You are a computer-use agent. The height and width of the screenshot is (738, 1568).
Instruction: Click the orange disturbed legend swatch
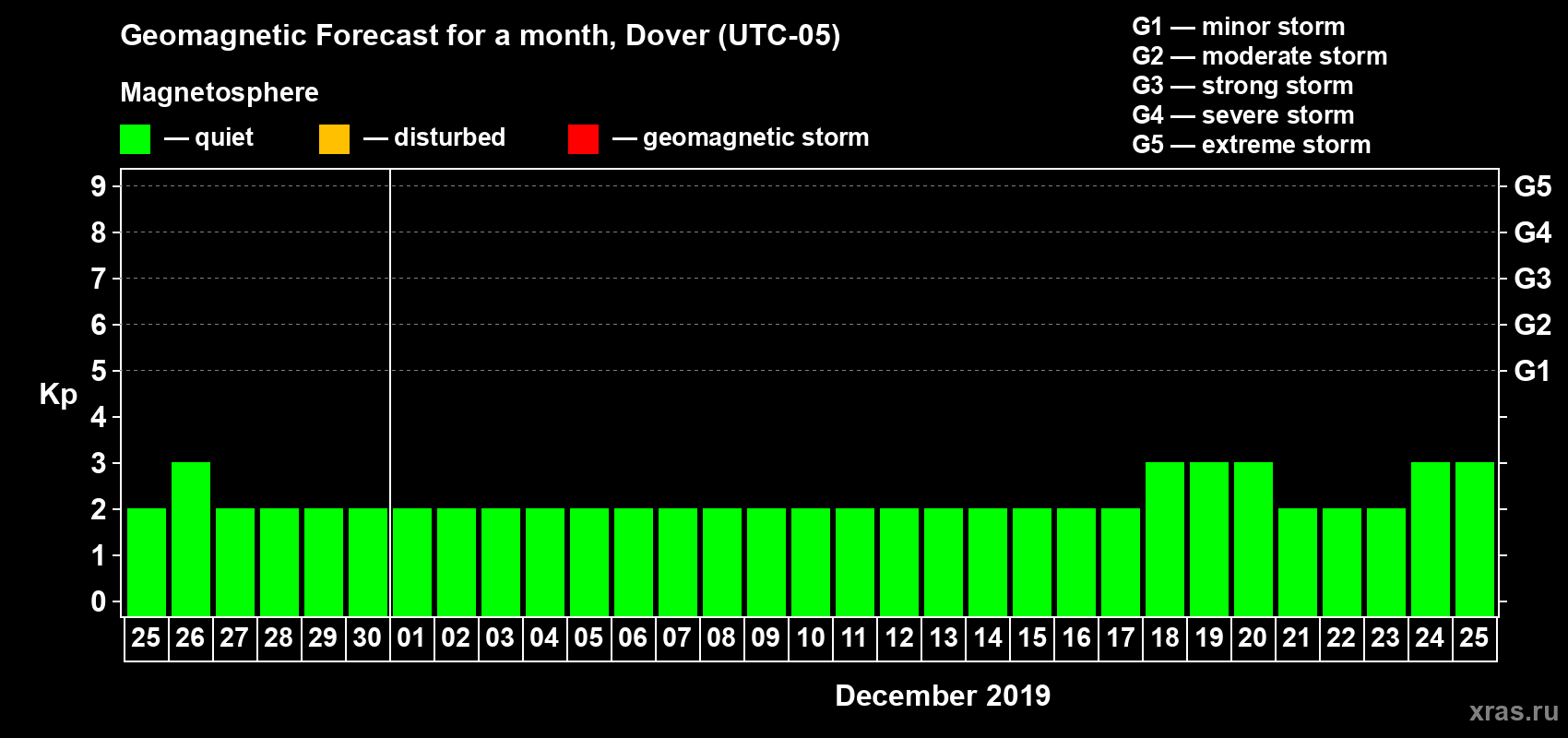(x=334, y=139)
